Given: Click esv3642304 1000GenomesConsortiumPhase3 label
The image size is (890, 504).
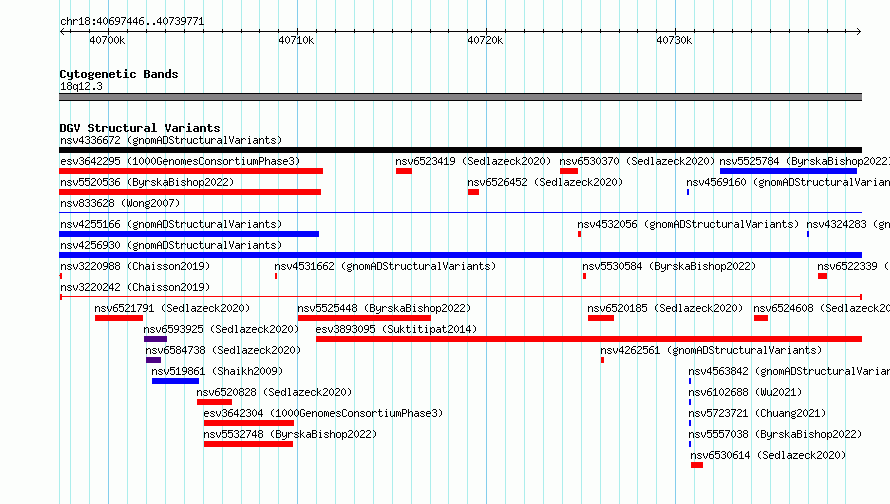Looking at the screenshot, I should click(x=323, y=413).
